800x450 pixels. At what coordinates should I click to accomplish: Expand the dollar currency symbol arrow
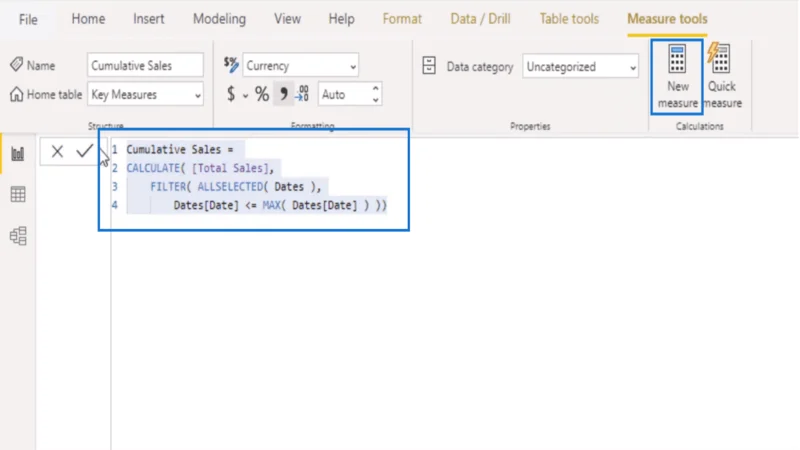245,96
